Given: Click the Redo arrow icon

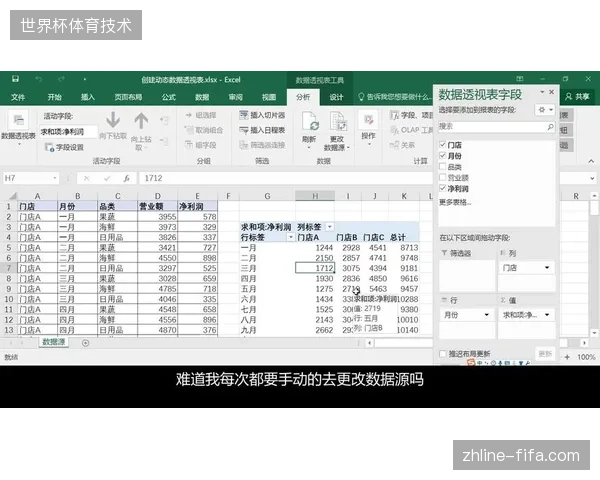Looking at the screenshot, I should 61,79.
